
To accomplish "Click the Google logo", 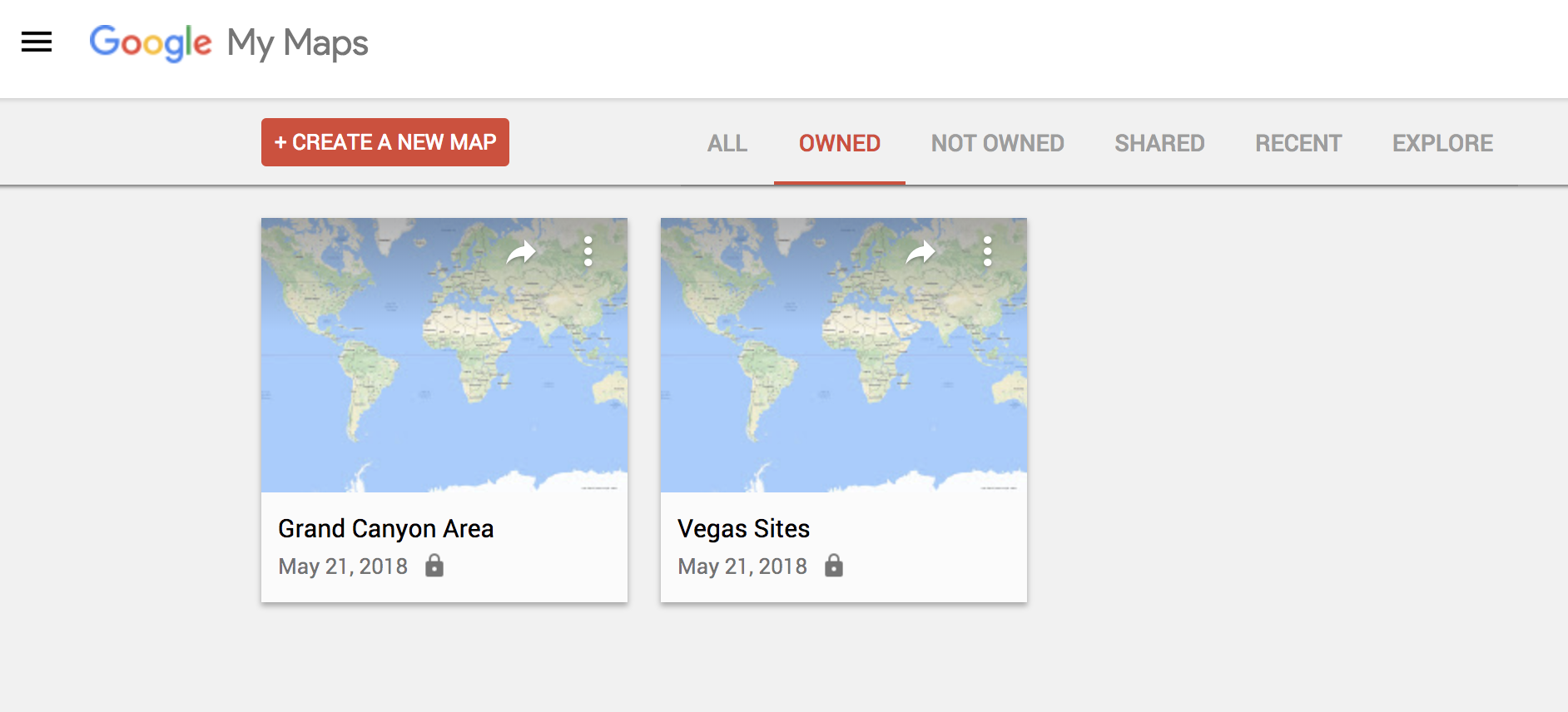I will coord(151,42).
